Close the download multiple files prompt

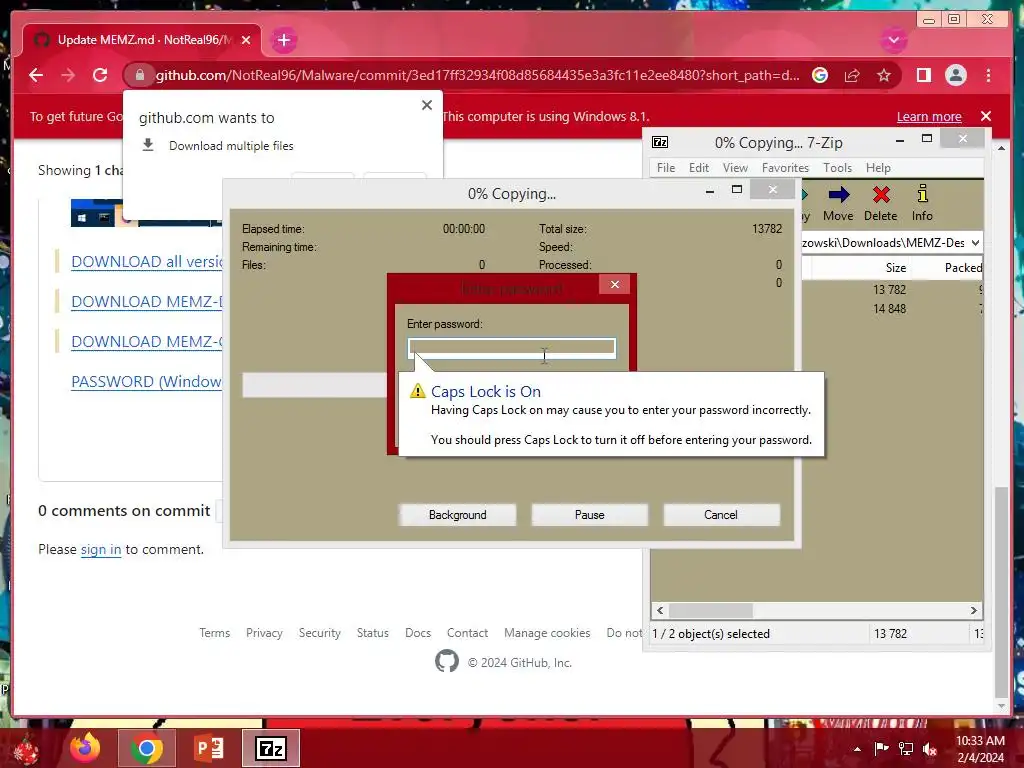(426, 104)
